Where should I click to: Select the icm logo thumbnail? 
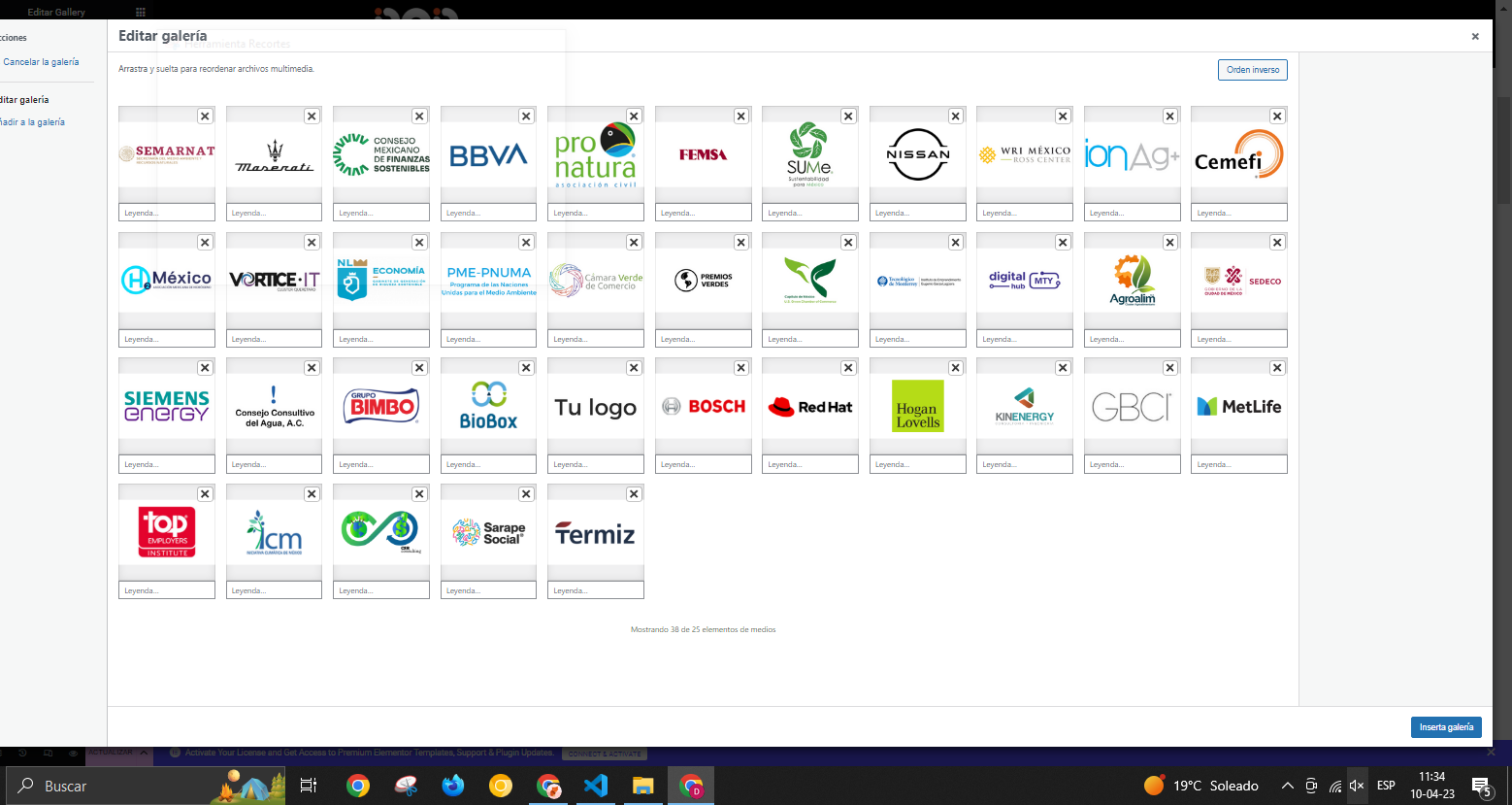[x=274, y=533]
